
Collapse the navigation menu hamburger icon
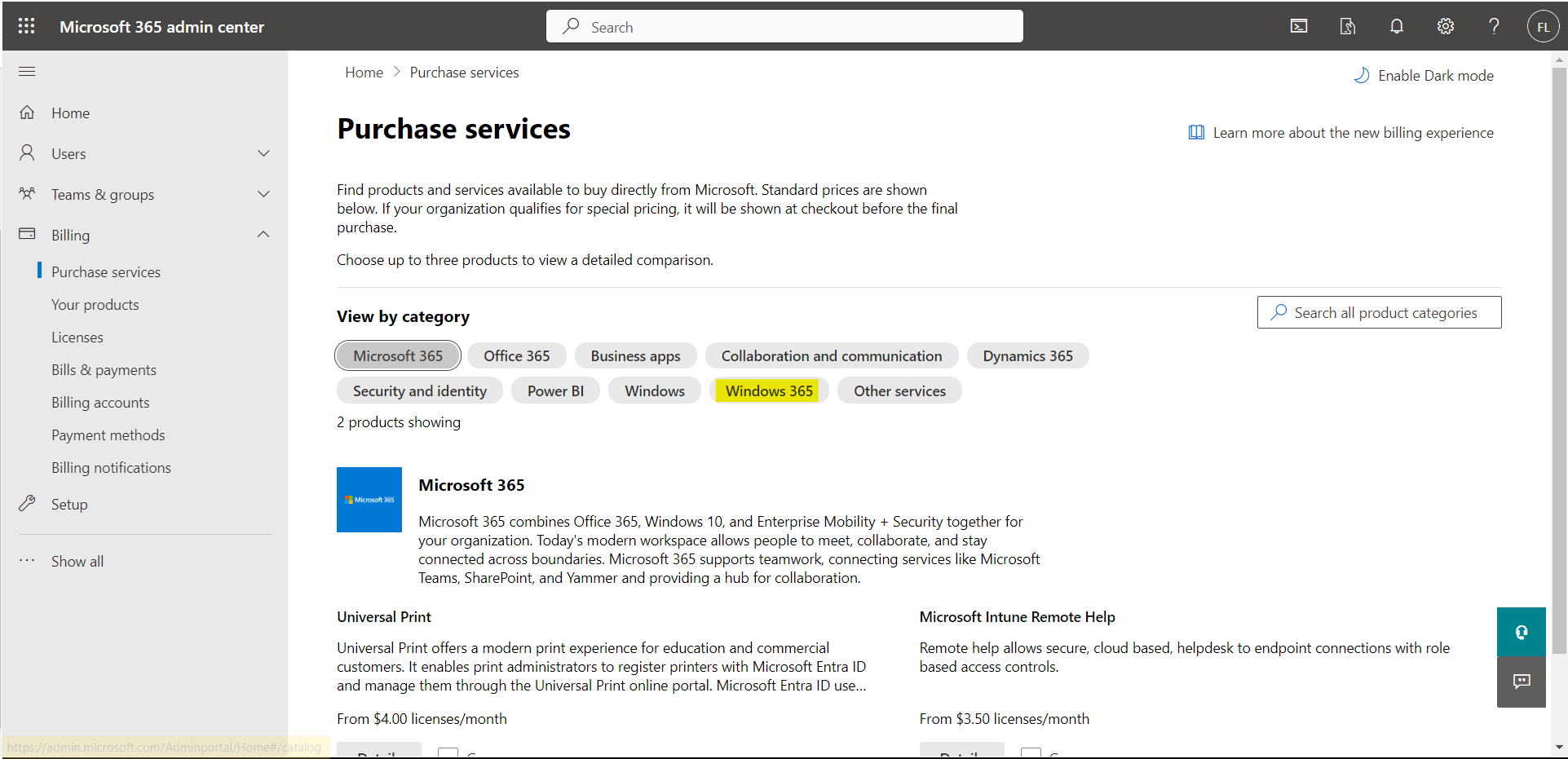pyautogui.click(x=27, y=71)
